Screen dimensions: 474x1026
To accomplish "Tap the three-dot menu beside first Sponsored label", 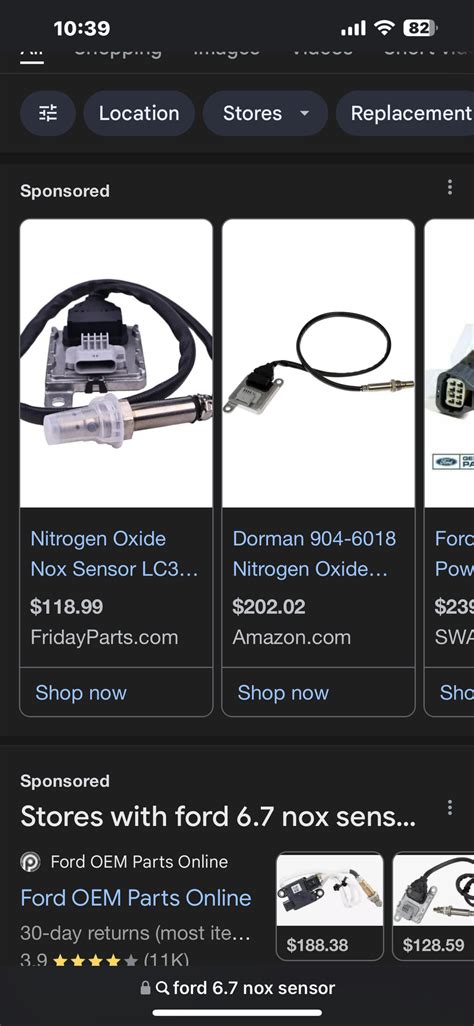I will [x=449, y=187].
